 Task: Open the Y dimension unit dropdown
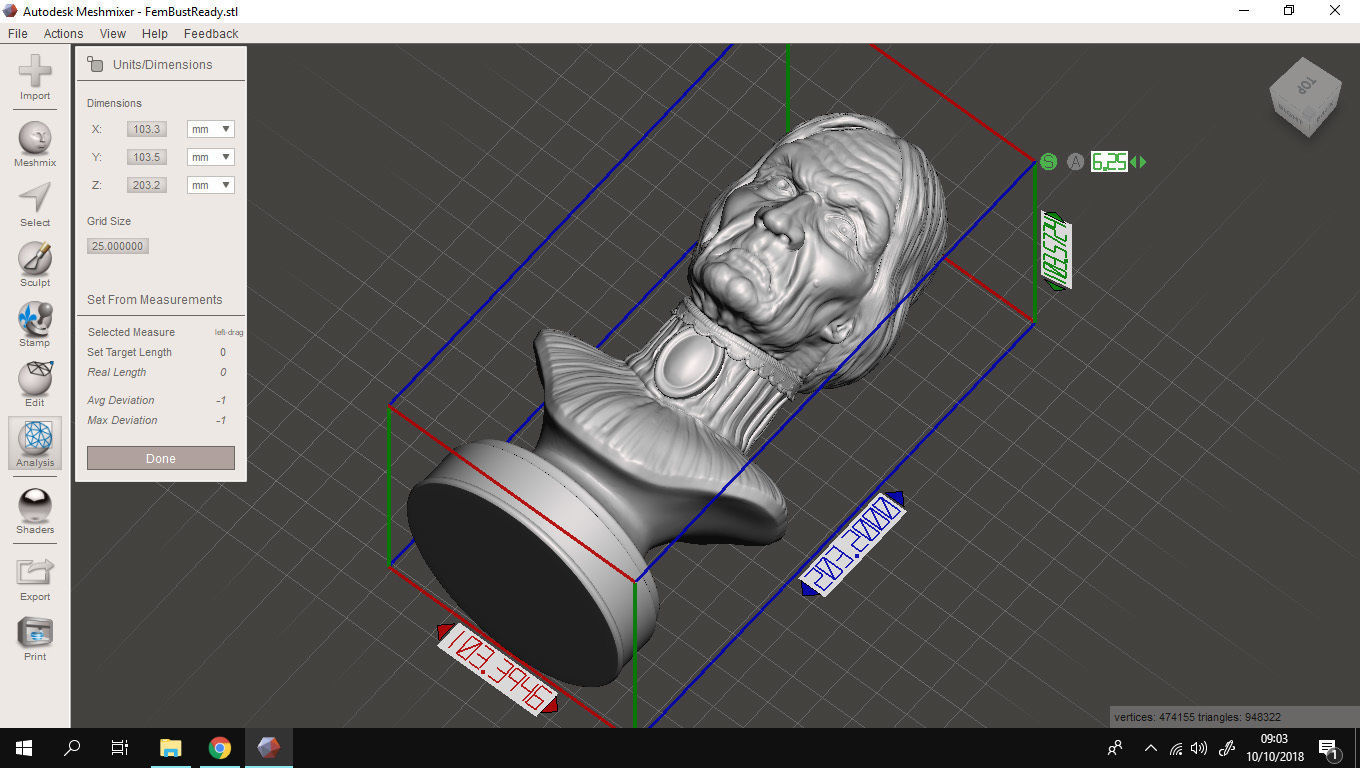tap(210, 157)
